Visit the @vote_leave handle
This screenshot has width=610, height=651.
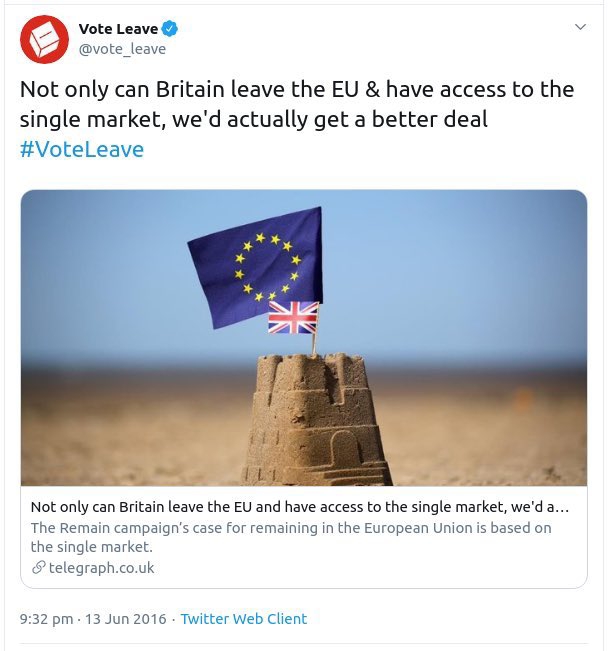[x=122, y=48]
